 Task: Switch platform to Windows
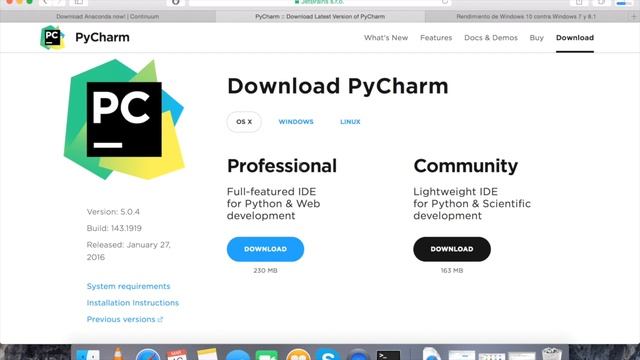tap(296, 122)
